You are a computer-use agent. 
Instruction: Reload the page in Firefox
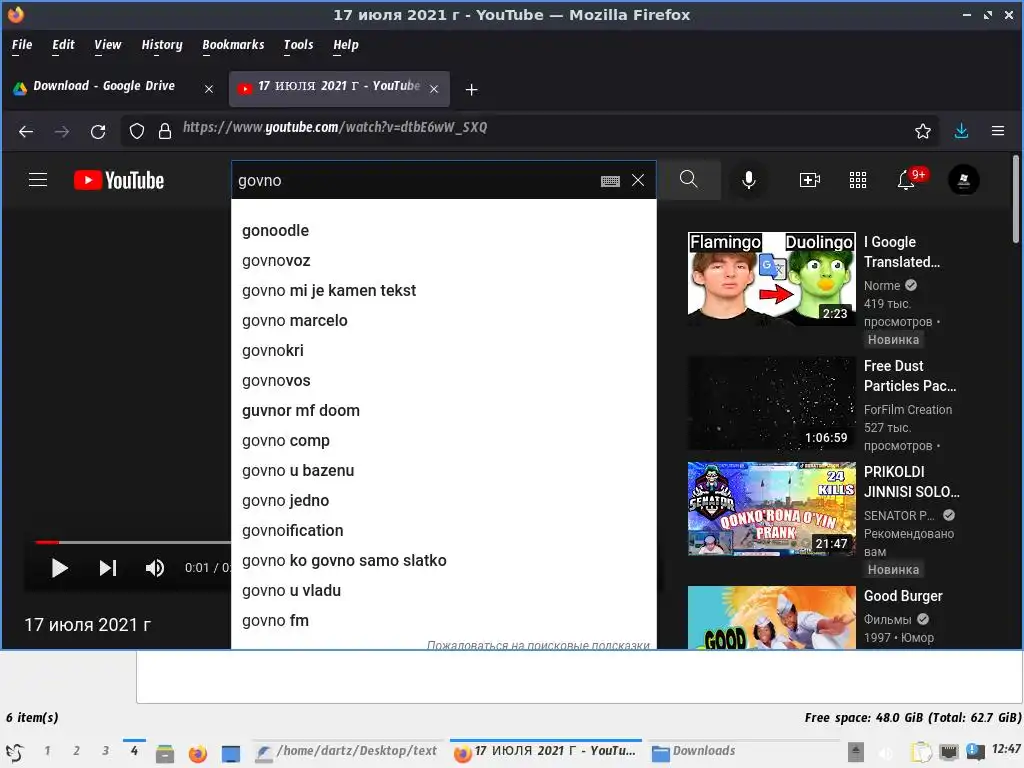98,131
